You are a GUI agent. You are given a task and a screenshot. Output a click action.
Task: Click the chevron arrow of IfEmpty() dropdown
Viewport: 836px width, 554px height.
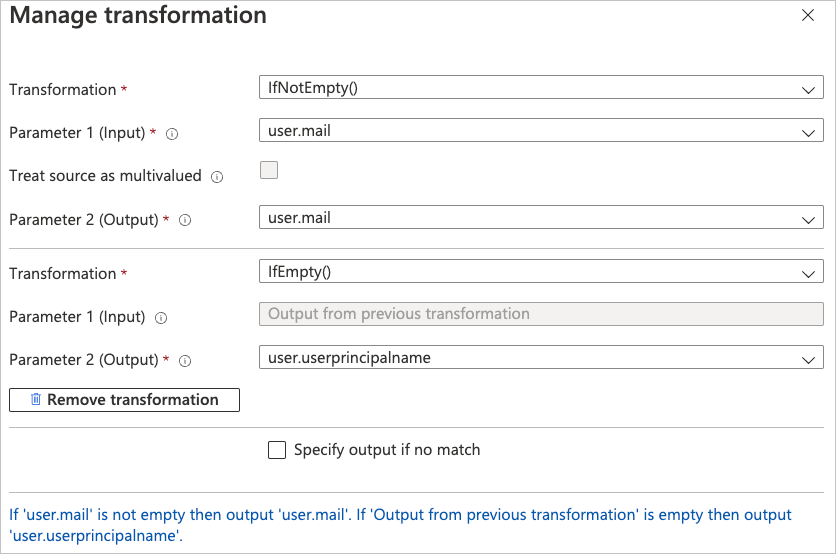pos(808,274)
